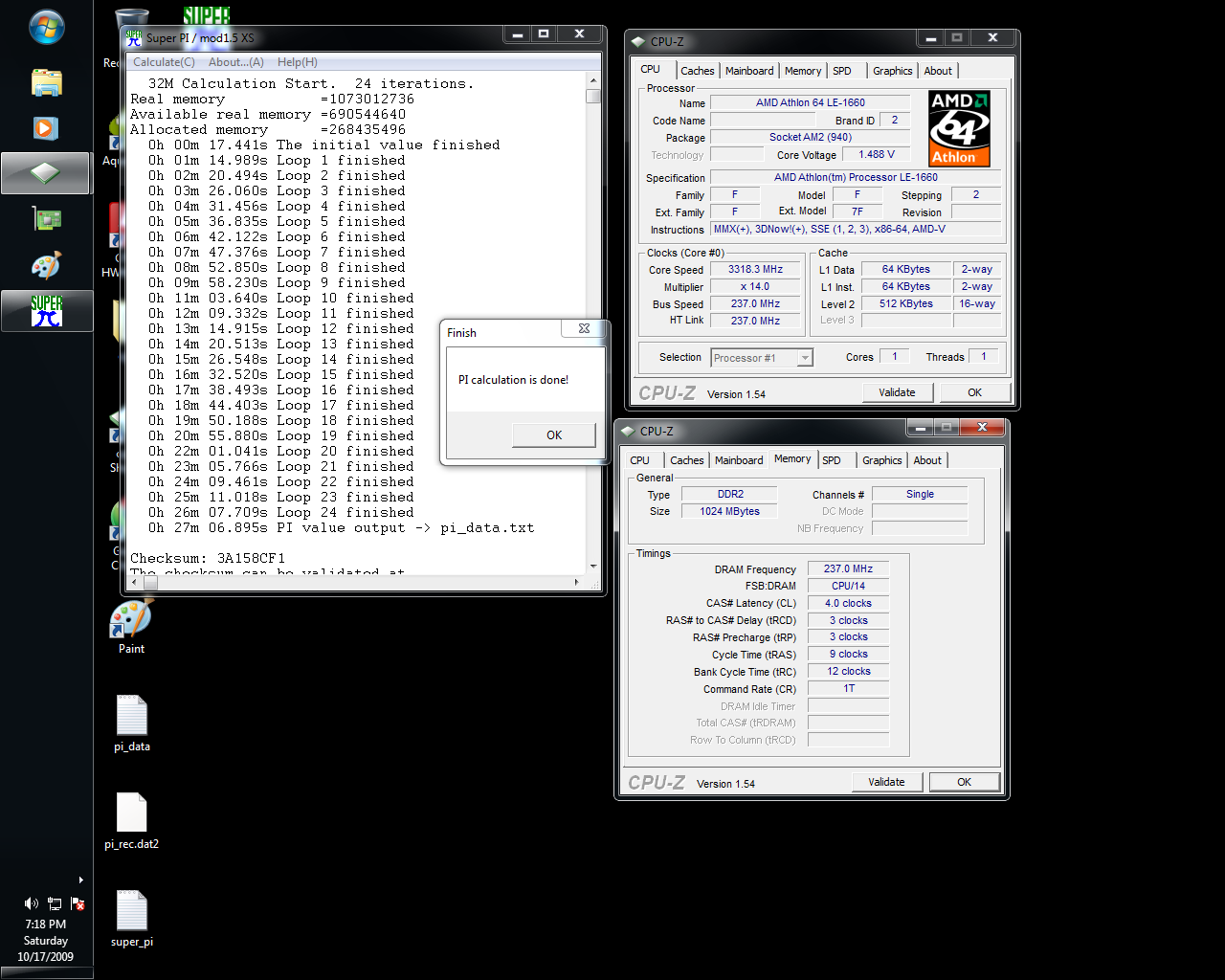Open About tab in the lower CPU-Z window
This screenshot has width=1225, height=980.
tap(927, 460)
